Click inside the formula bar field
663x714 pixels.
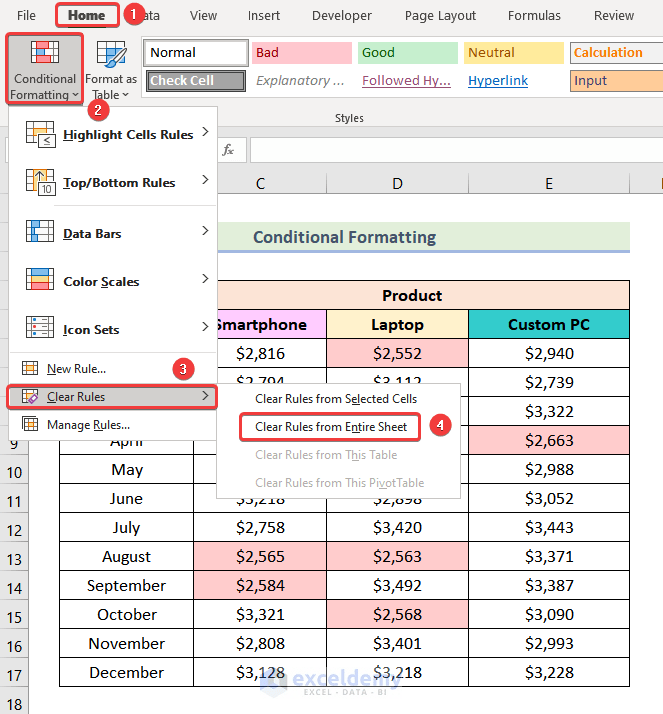click(456, 150)
